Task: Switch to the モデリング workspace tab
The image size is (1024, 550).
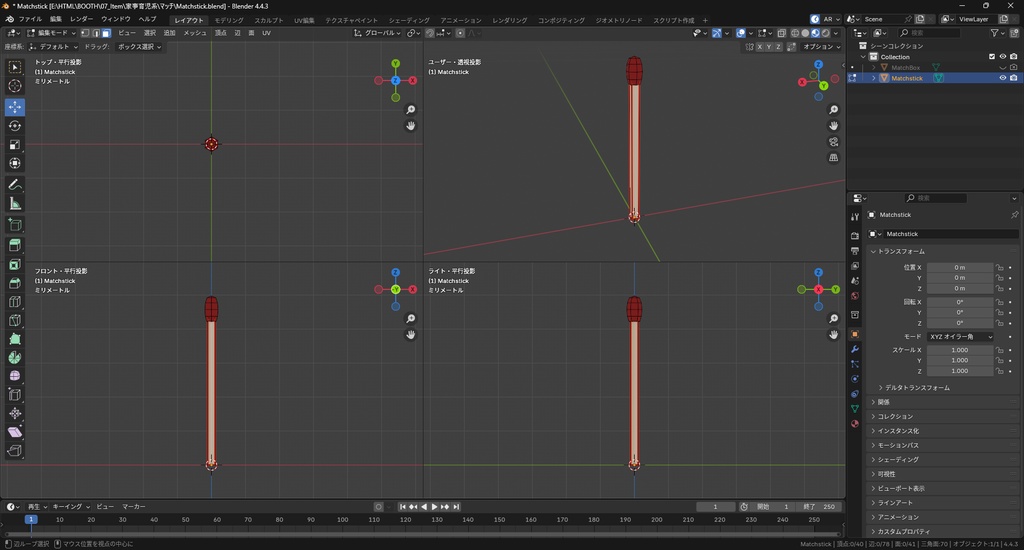Action: pyautogui.click(x=229, y=20)
